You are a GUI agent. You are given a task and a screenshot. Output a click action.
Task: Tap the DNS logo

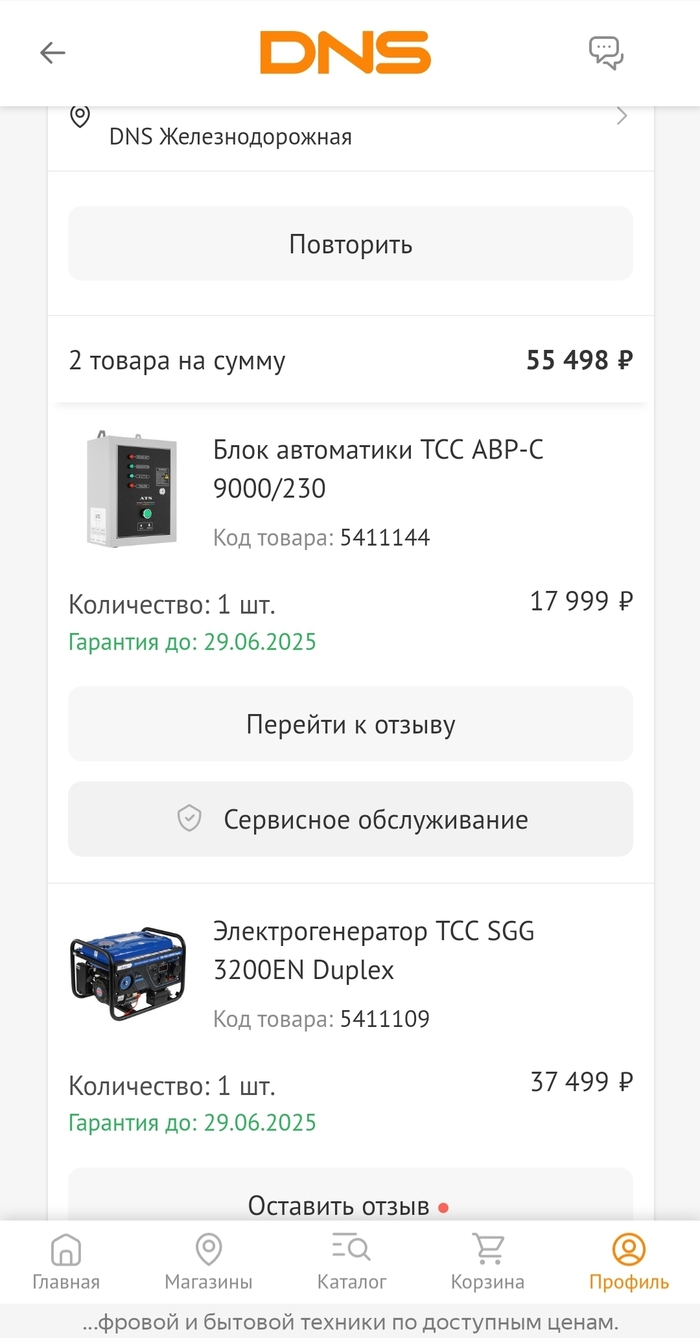[345, 52]
